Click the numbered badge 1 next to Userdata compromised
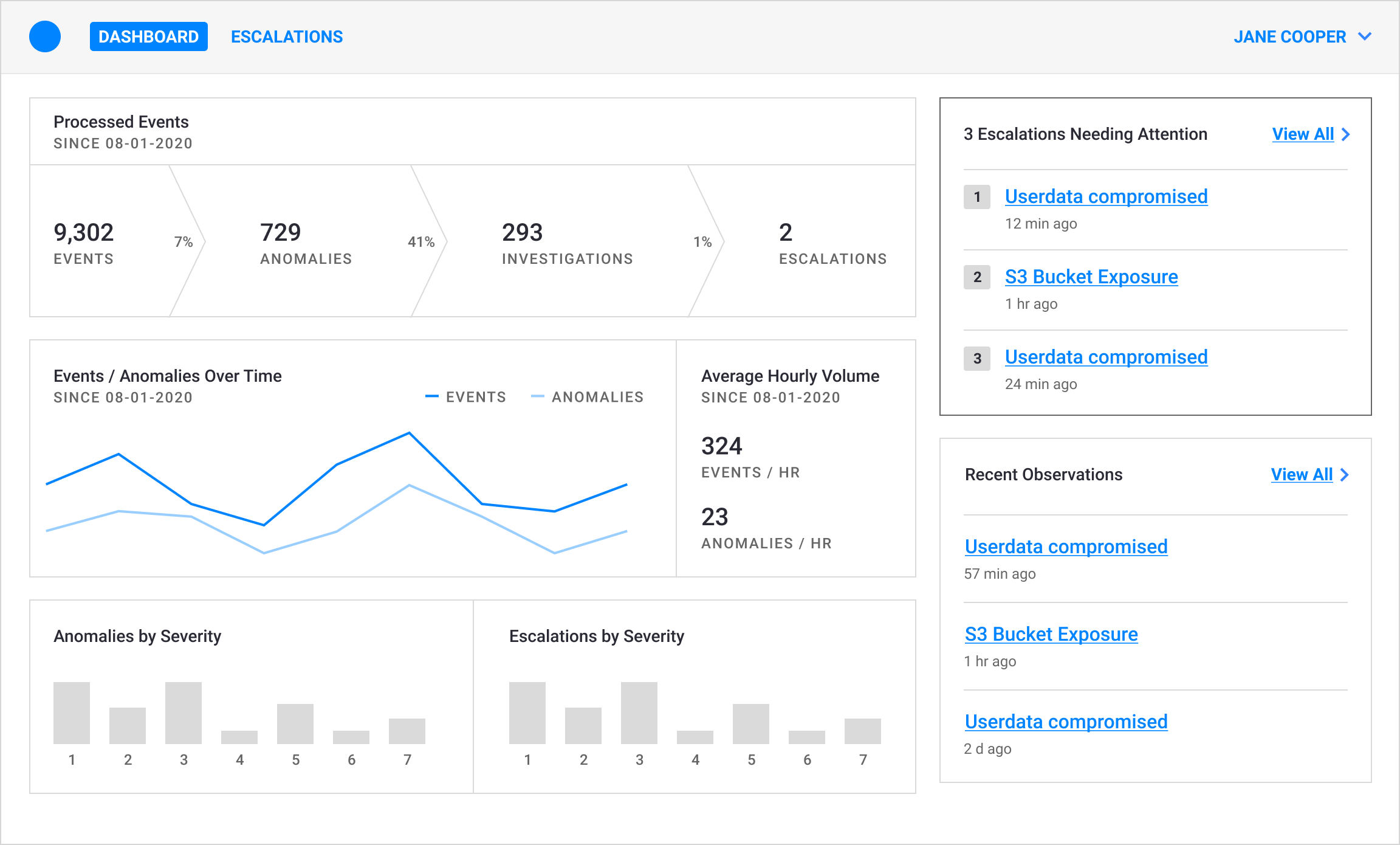 [977, 197]
